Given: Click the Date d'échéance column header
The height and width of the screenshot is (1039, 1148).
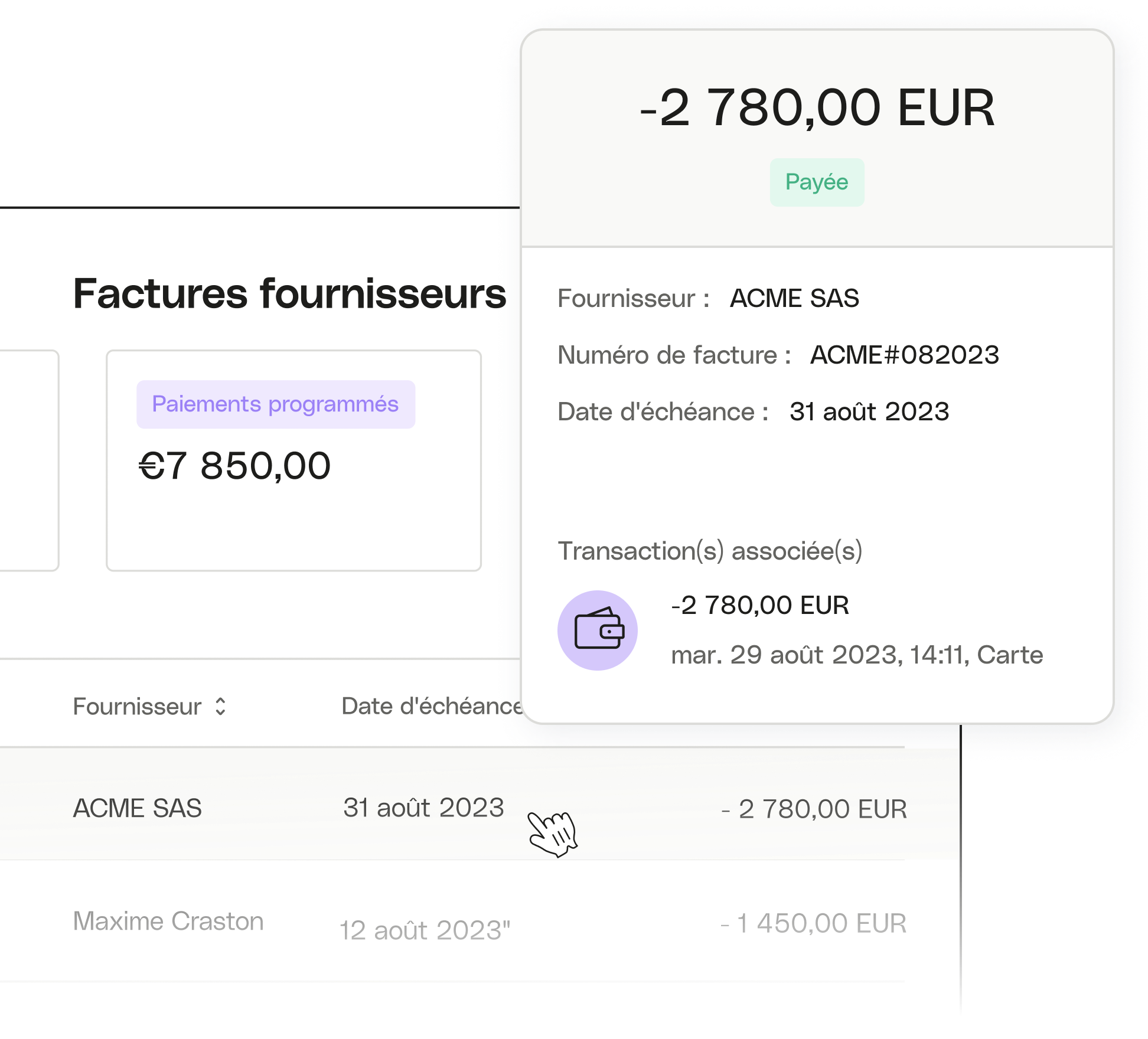Looking at the screenshot, I should point(430,705).
